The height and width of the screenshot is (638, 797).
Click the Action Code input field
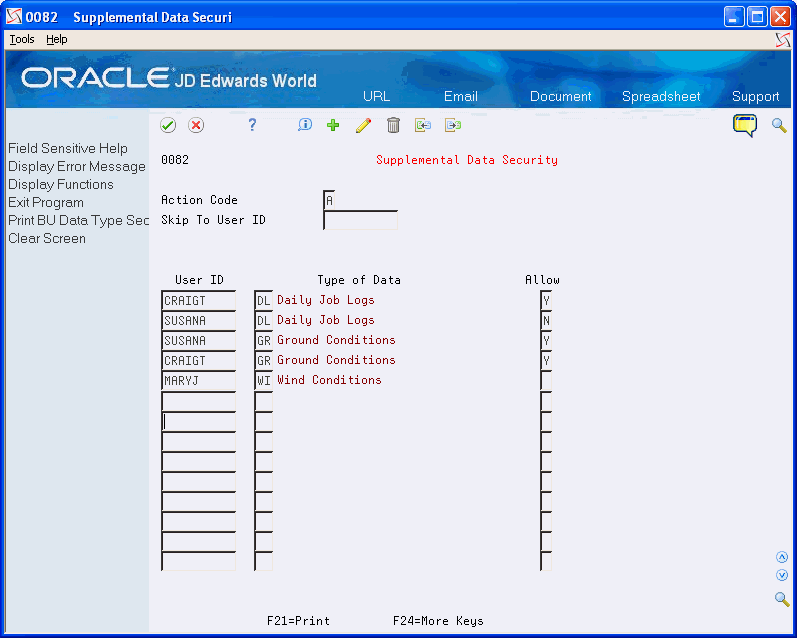click(329, 200)
